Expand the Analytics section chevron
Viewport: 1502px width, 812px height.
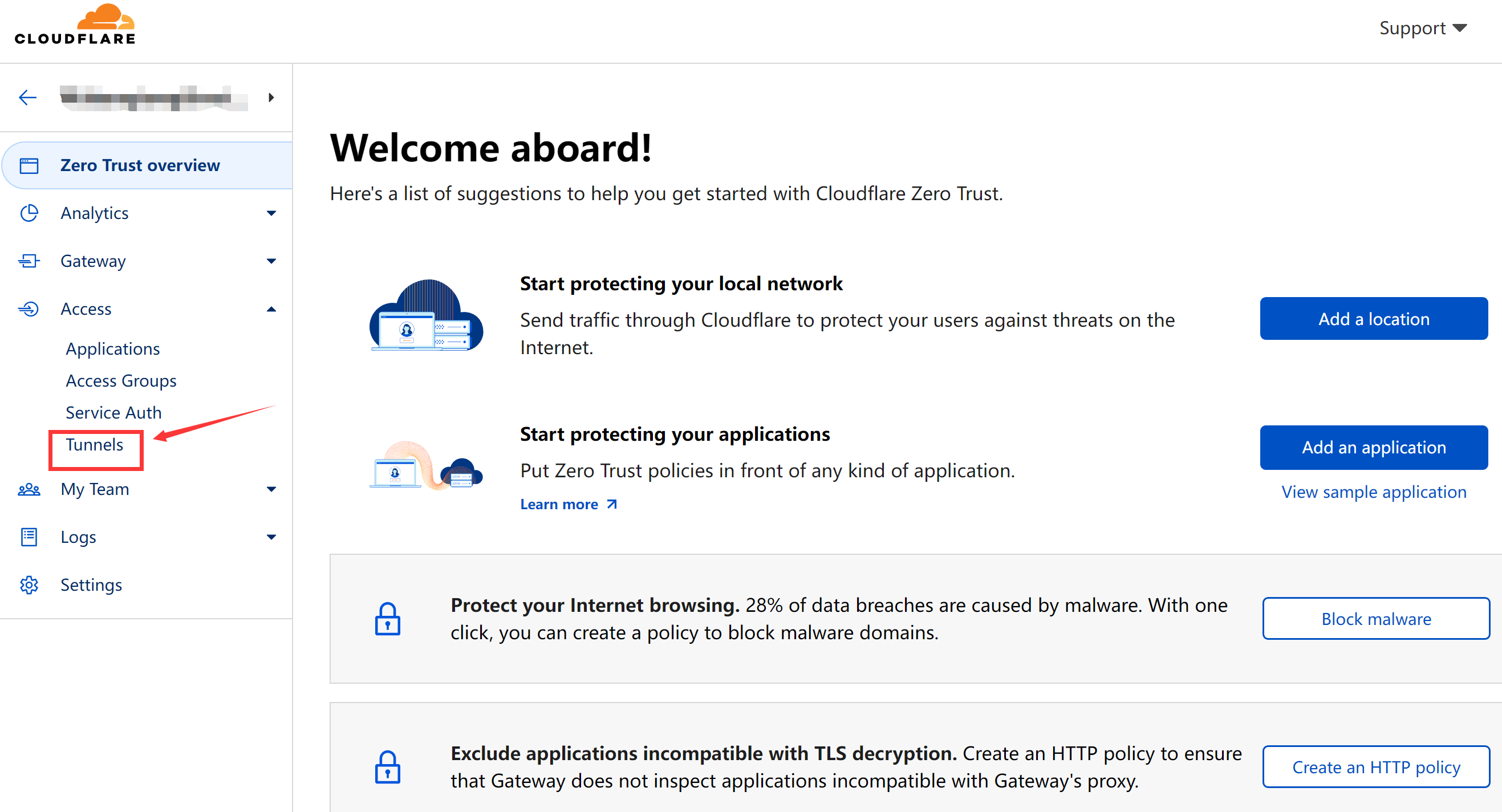tap(271, 213)
